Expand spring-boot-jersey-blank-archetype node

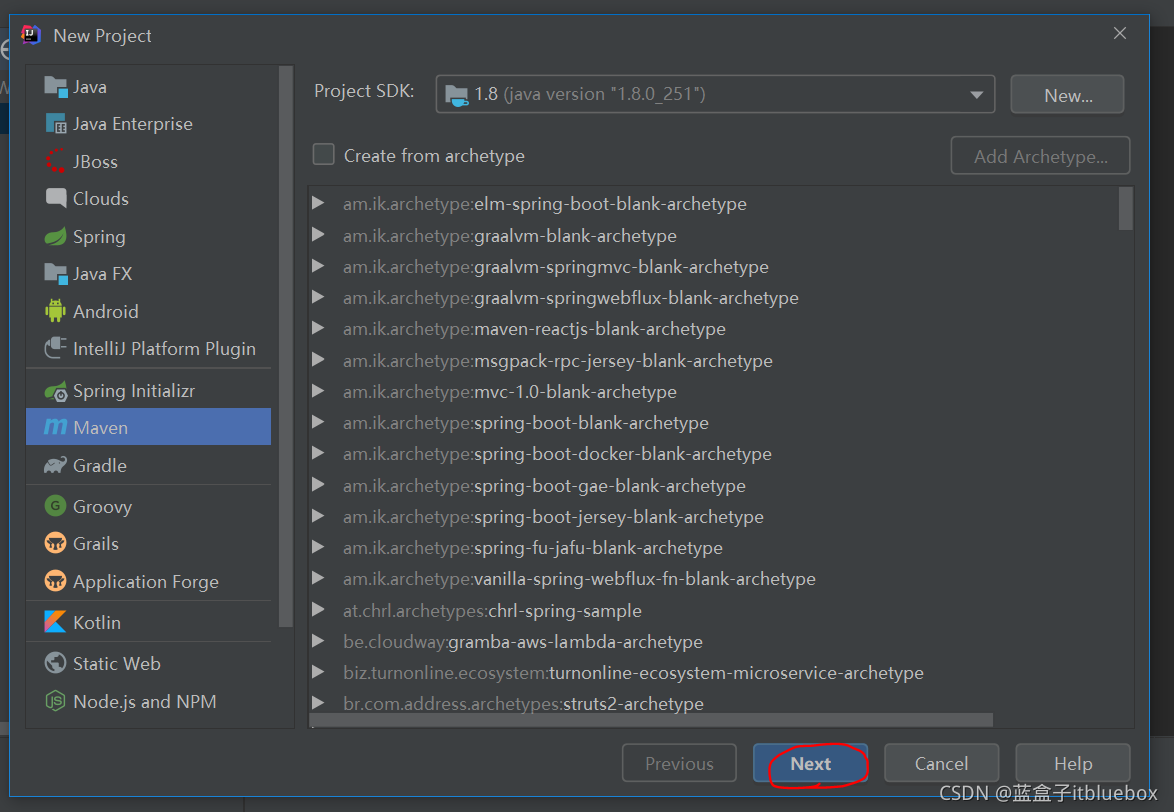click(318, 516)
